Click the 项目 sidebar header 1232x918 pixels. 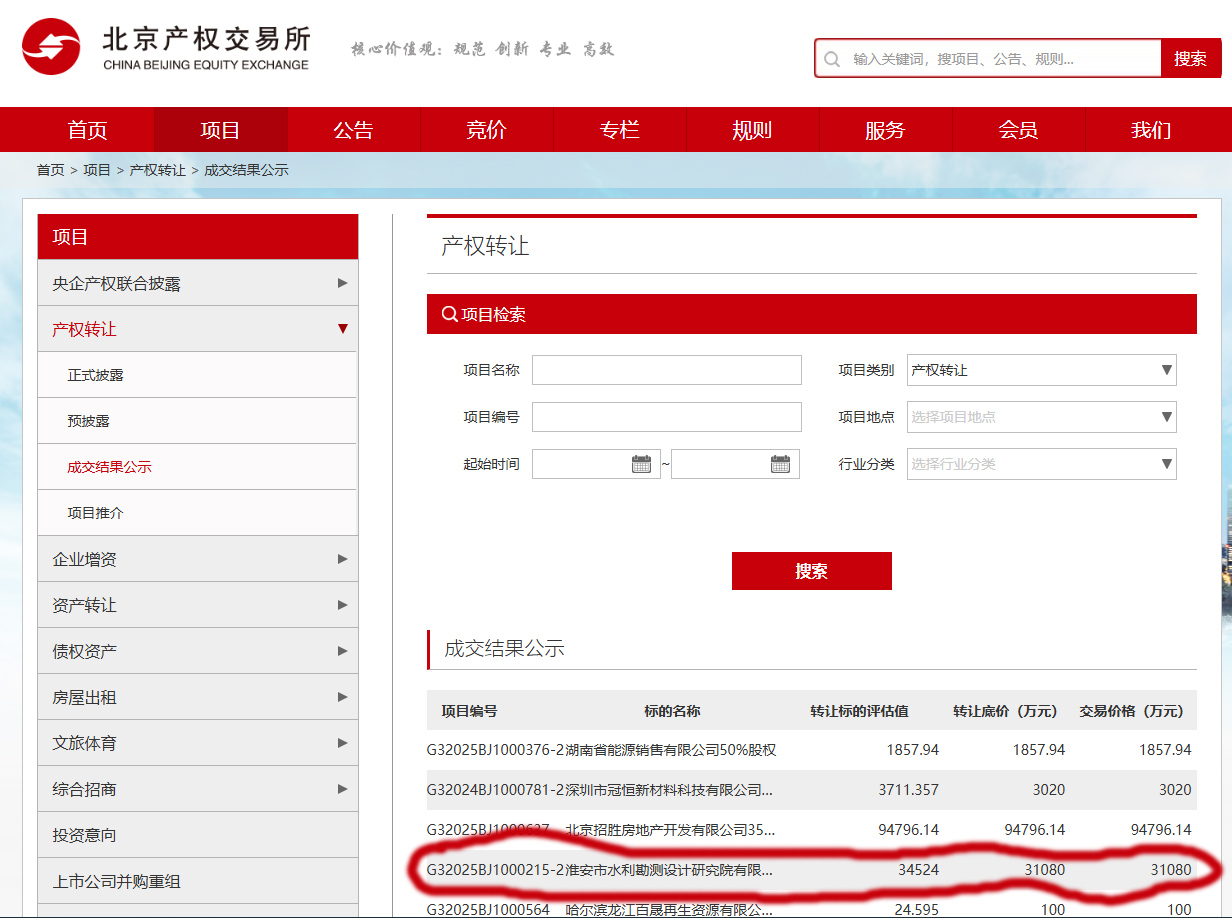click(197, 237)
